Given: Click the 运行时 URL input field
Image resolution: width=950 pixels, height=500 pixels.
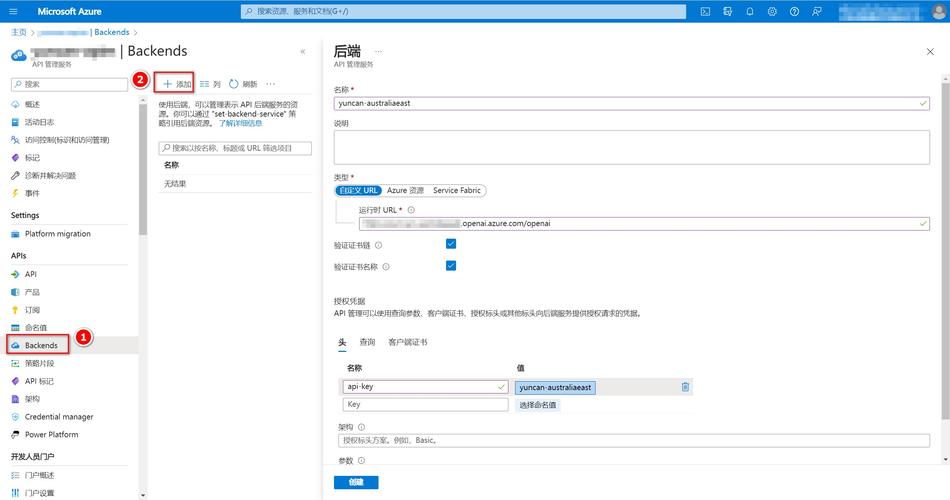Looking at the screenshot, I should click(644, 223).
